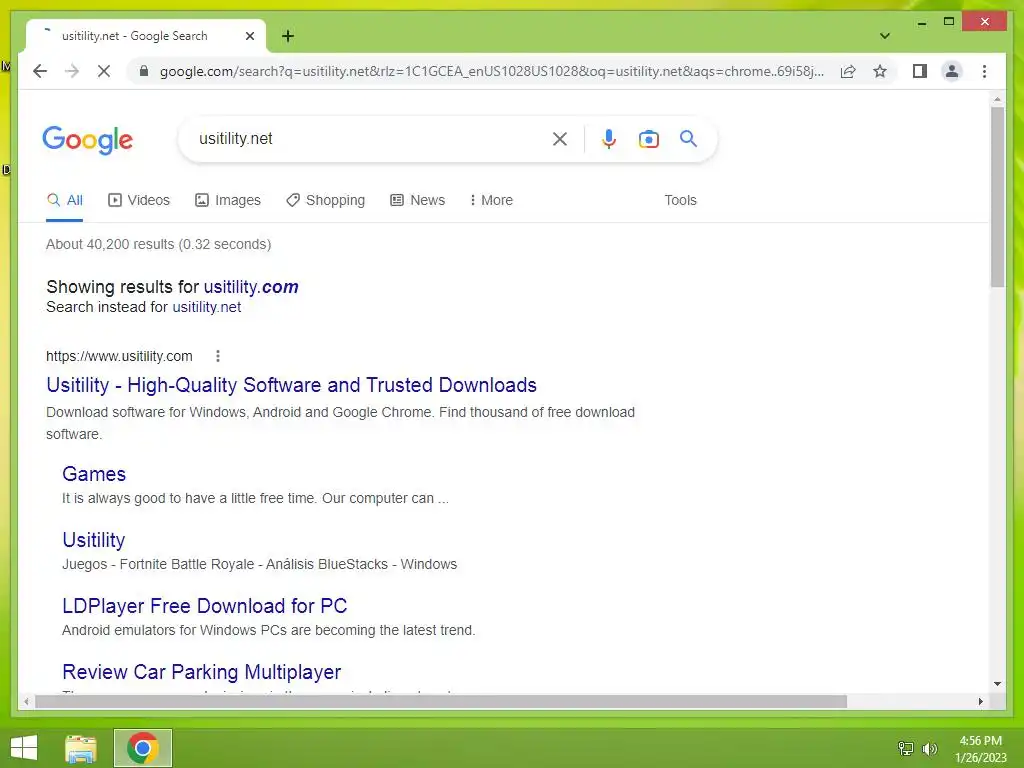Open the Chrome side panel
Viewport: 1024px width, 768px height.
coord(920,71)
